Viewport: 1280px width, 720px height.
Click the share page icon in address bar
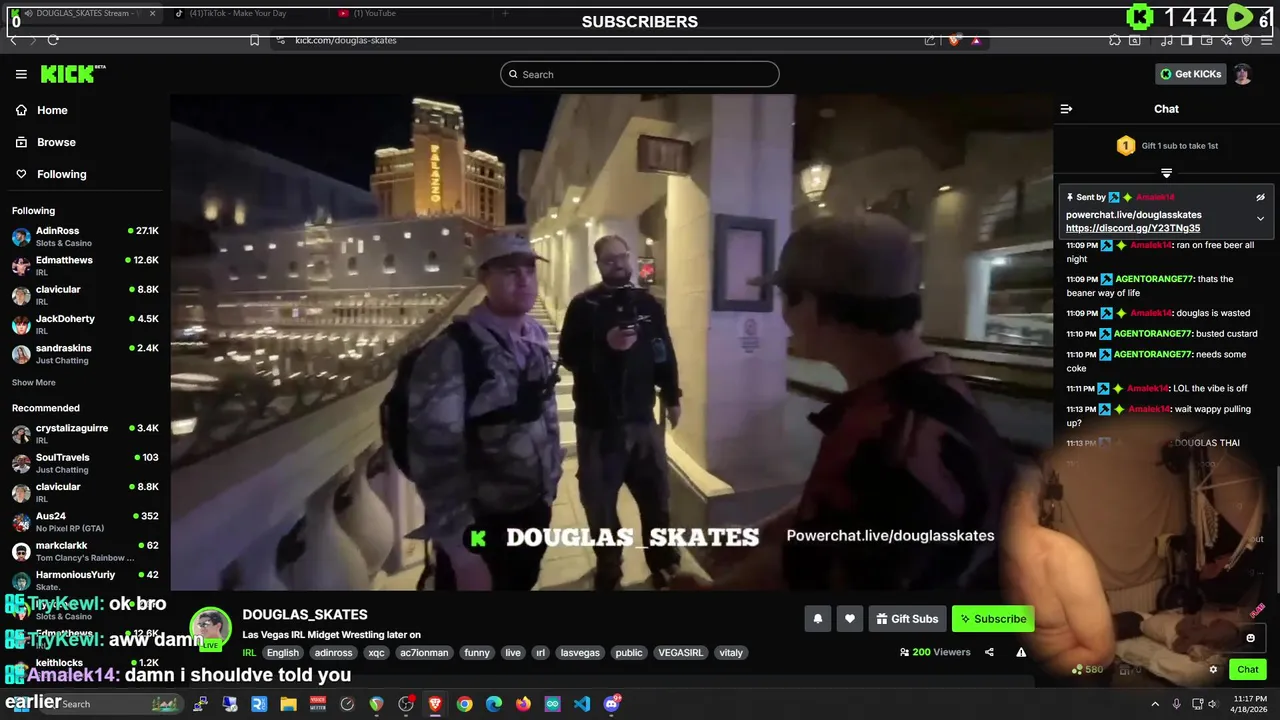(x=930, y=40)
